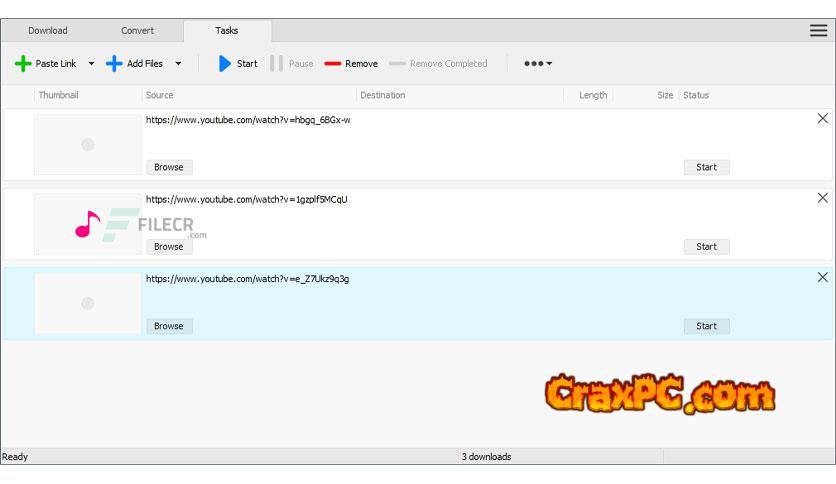Switch to the Download tab
The height and width of the screenshot is (484, 836).
pyautogui.click(x=47, y=31)
